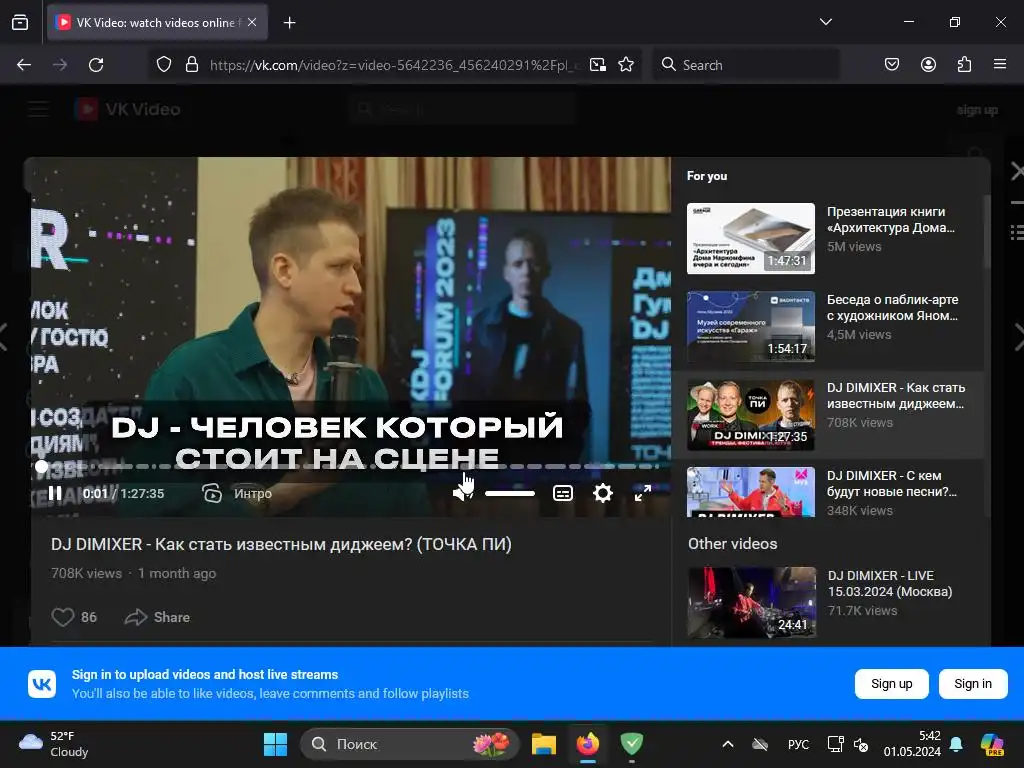The height and width of the screenshot is (768, 1024).
Task: Enter fullscreen video mode
Action: click(643, 493)
